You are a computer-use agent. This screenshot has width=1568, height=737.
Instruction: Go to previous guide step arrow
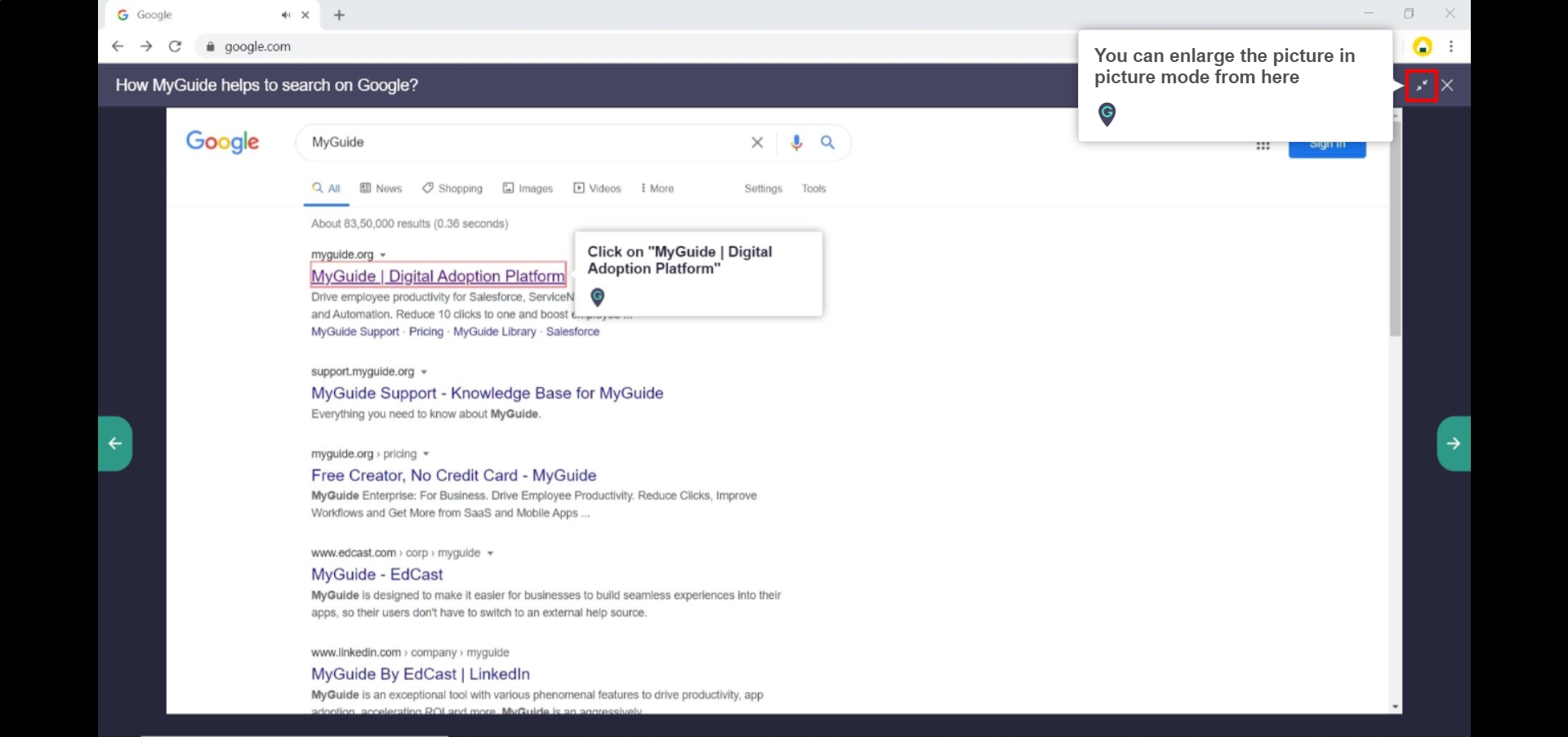pos(115,443)
